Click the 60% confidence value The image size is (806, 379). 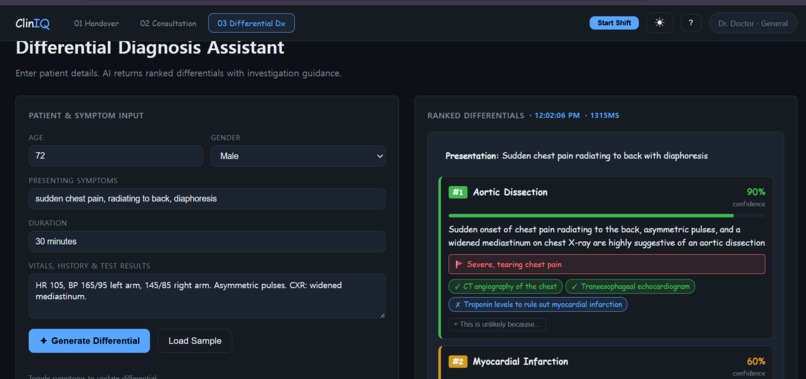[x=756, y=362]
